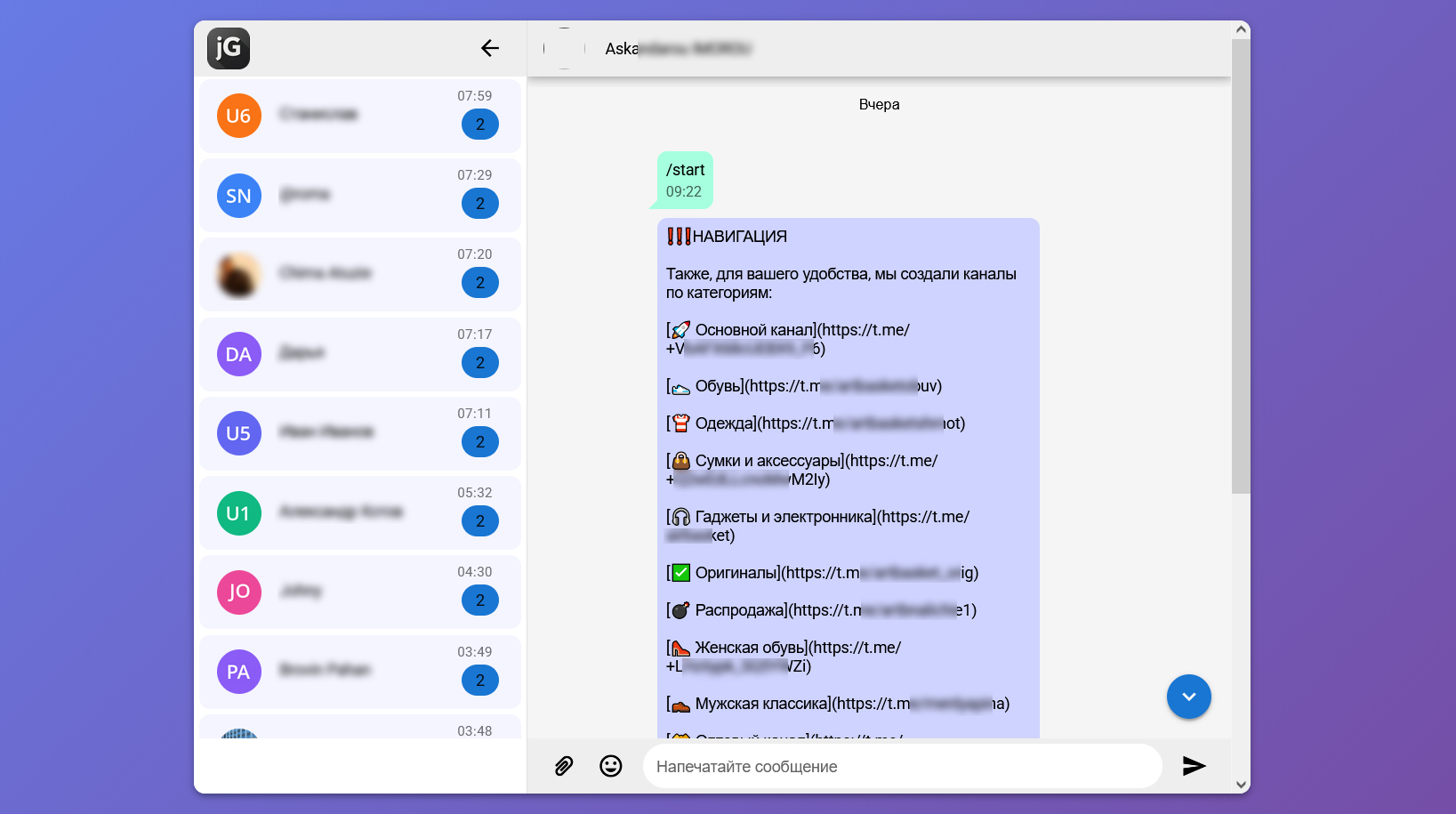The width and height of the screenshot is (1456, 814).
Task: Open conversation with purple U5 avatar
Action: pos(239,433)
